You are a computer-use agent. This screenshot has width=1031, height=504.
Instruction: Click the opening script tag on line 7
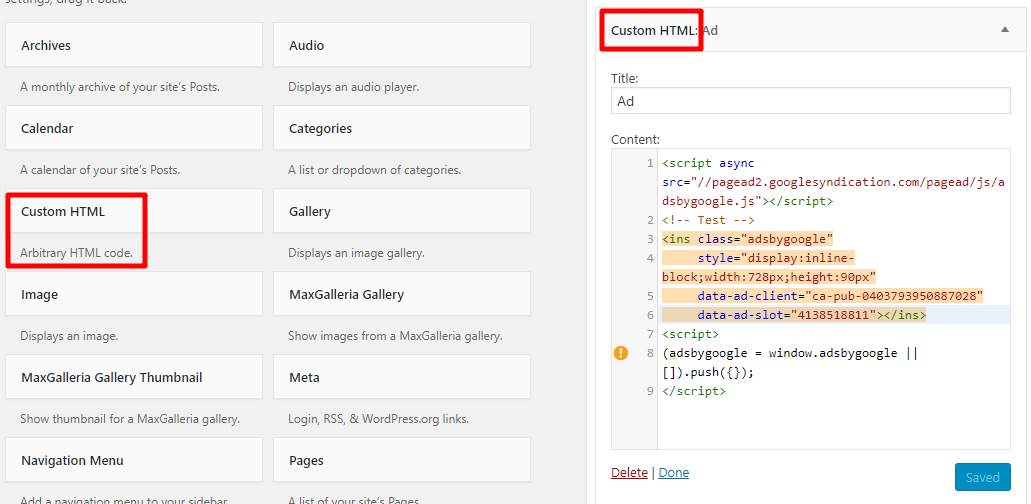coord(690,334)
